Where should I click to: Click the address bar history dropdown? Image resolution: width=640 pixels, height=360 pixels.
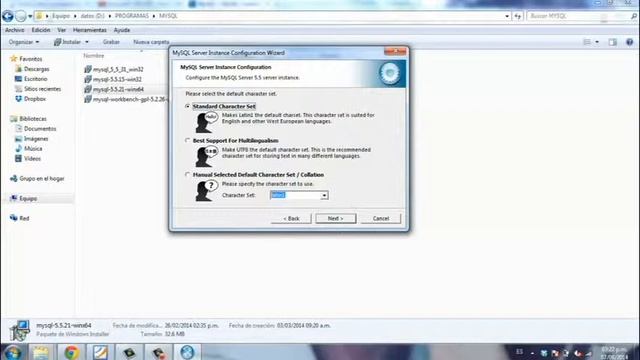(507, 16)
